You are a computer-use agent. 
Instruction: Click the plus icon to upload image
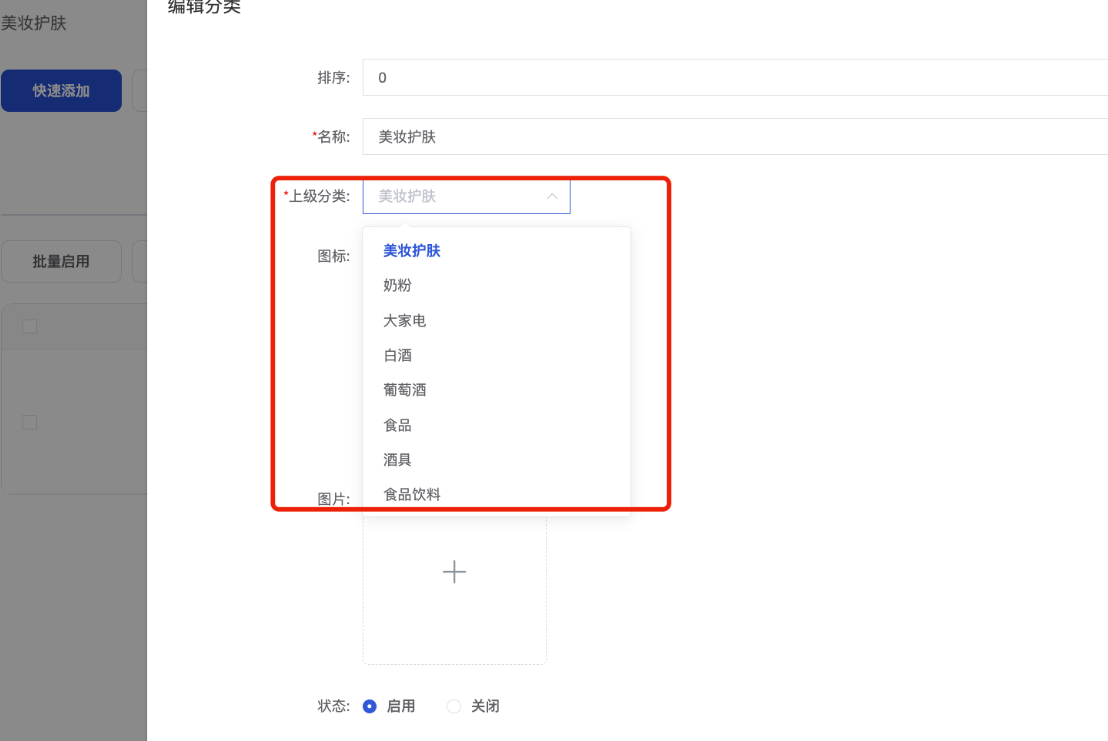coord(454,571)
